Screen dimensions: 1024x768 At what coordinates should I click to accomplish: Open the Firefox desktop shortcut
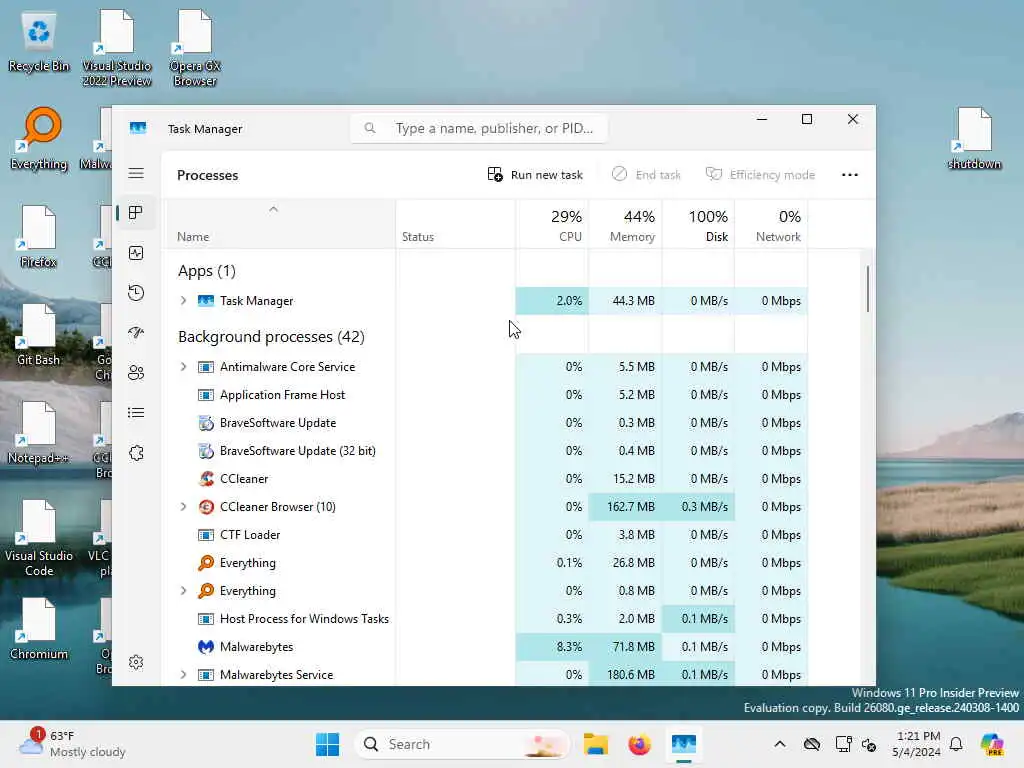(x=39, y=237)
